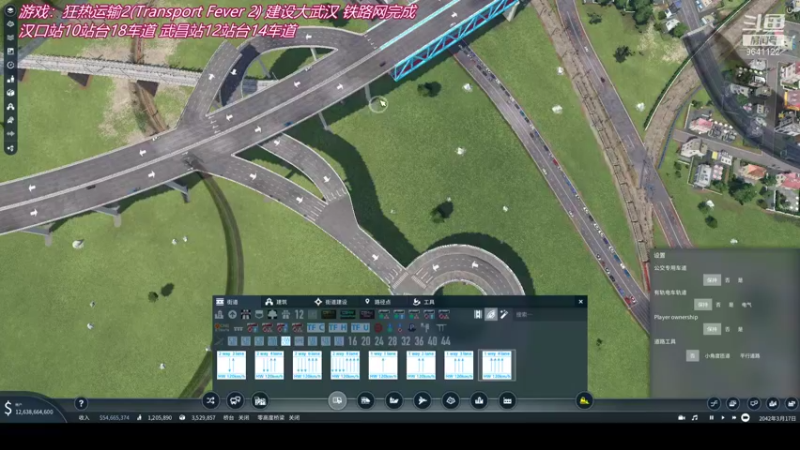Activate the magic wand upgrade tool
Screen dimensions: 800x450
click(504, 315)
